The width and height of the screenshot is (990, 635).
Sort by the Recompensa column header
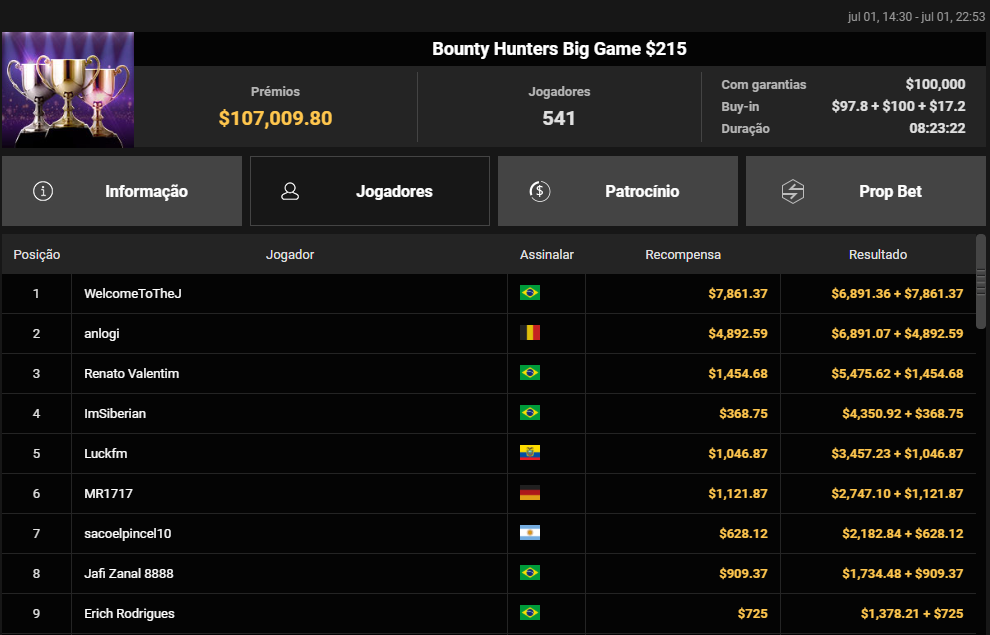tap(683, 254)
